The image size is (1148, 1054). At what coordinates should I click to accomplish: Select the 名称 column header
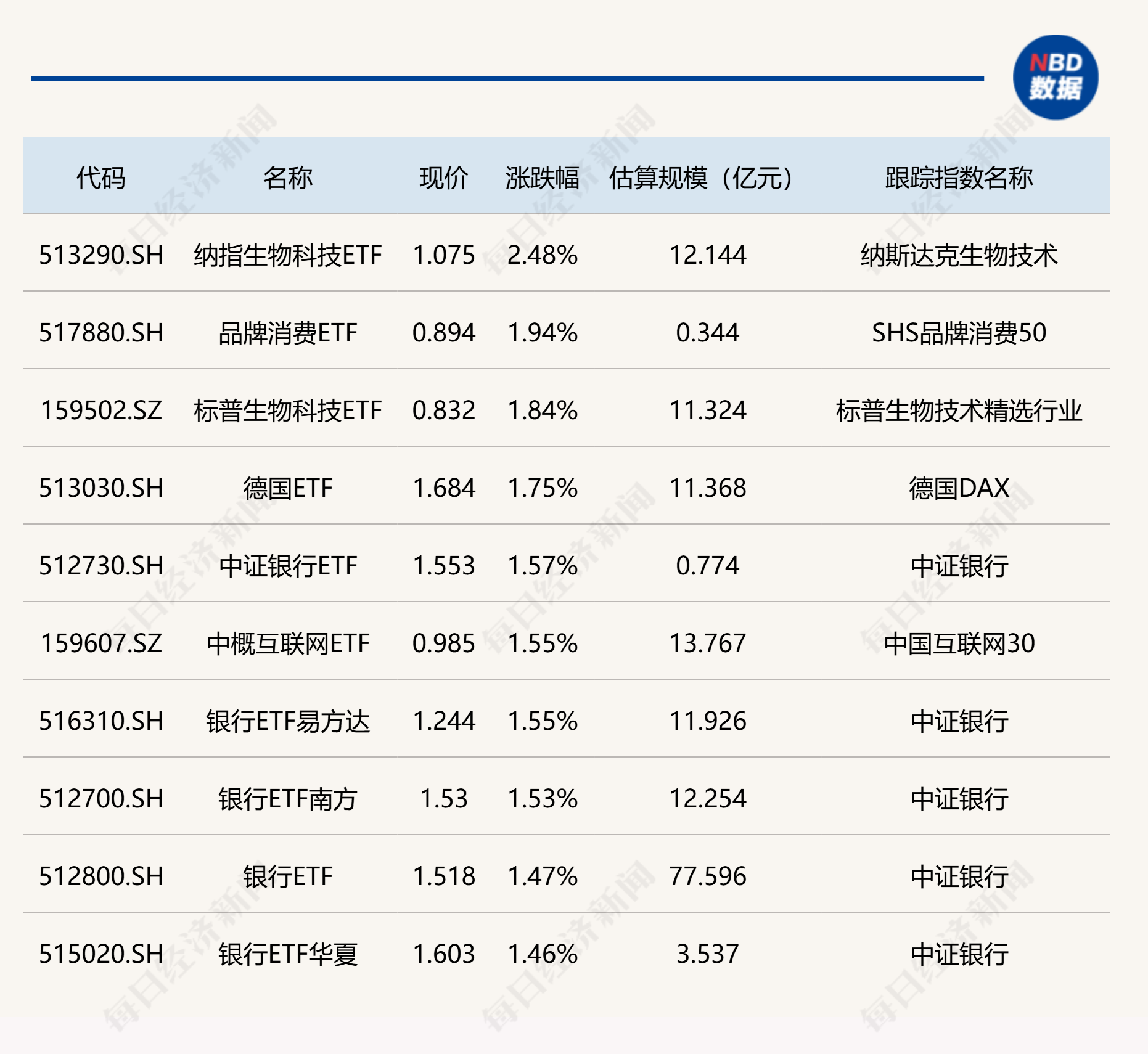287,178
